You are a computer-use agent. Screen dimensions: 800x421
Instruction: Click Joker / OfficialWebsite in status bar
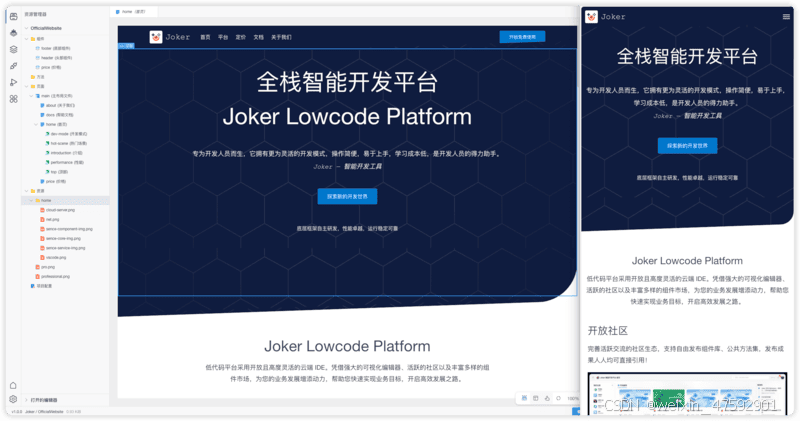(44, 411)
